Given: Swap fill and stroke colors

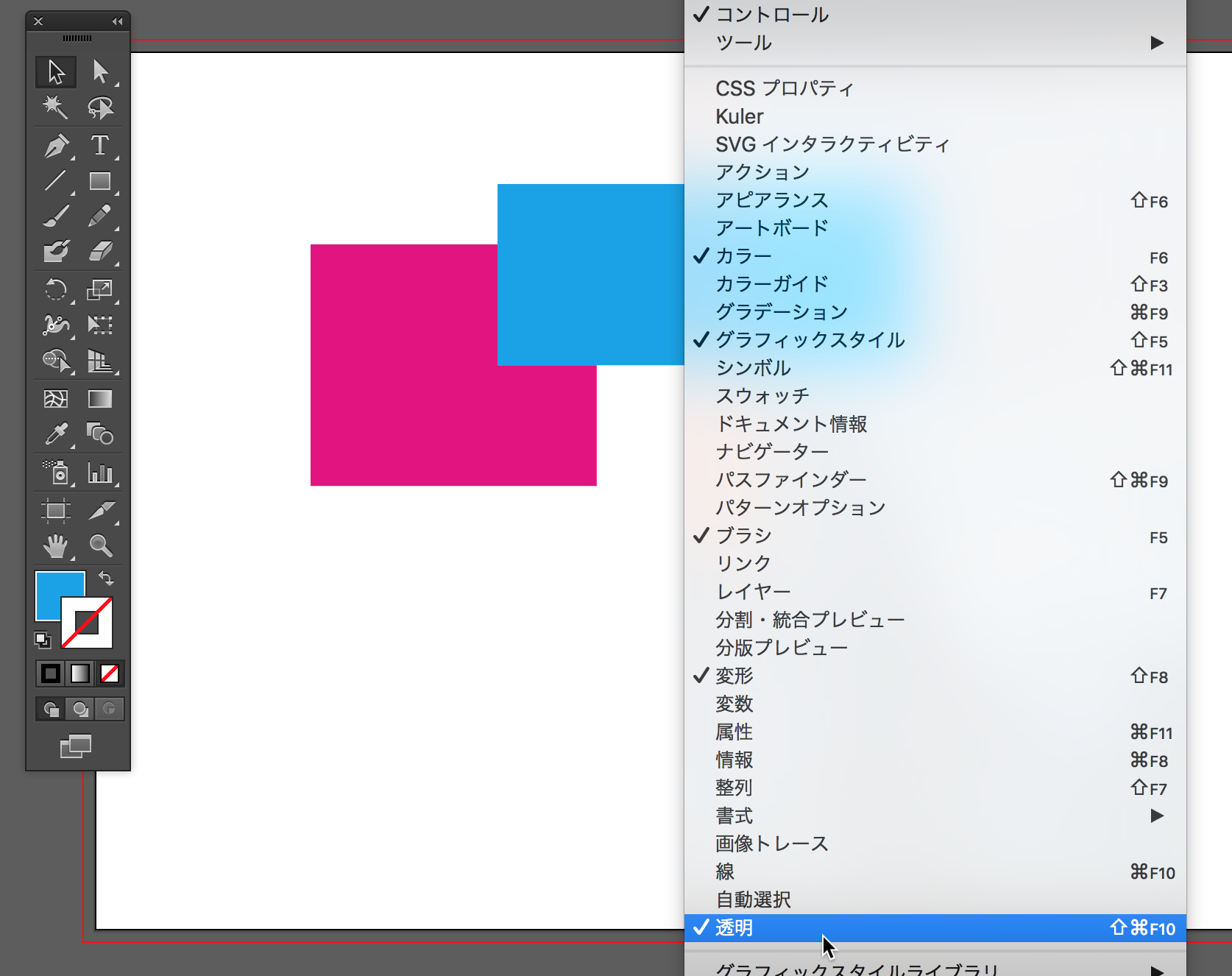Looking at the screenshot, I should pos(106,579).
